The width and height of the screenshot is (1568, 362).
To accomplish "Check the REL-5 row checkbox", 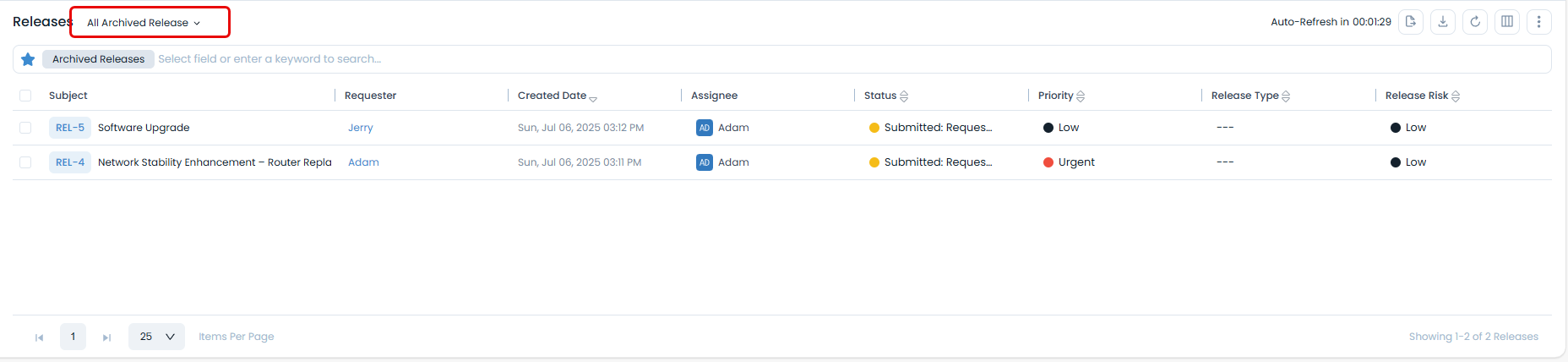I will pyautogui.click(x=25, y=128).
